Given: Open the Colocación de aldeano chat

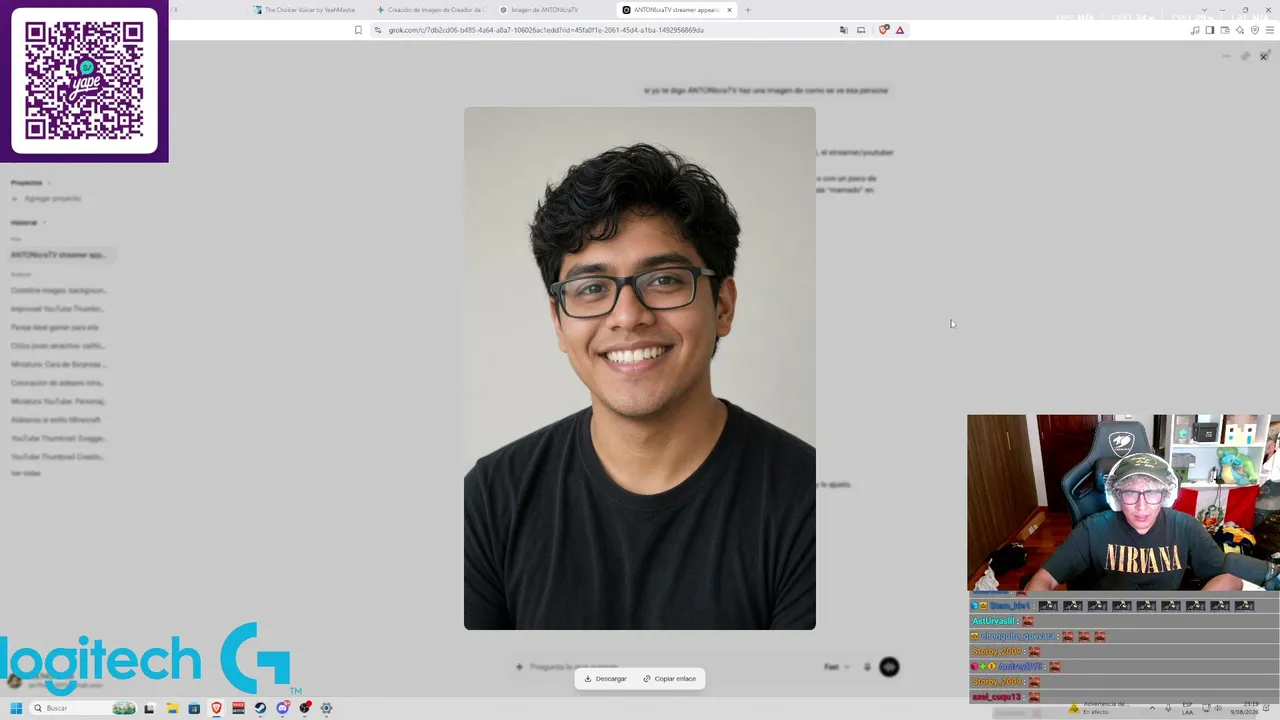Looking at the screenshot, I should click(x=57, y=383).
